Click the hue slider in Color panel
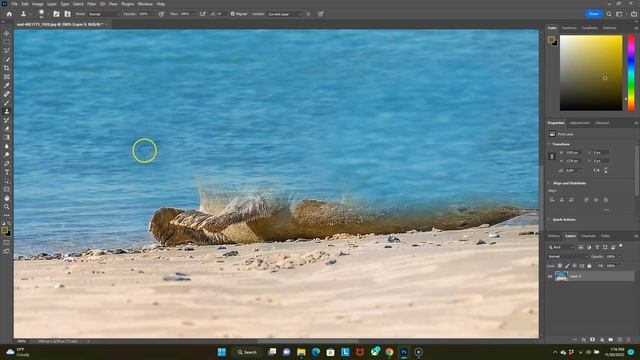640x360 pixels. [x=631, y=73]
